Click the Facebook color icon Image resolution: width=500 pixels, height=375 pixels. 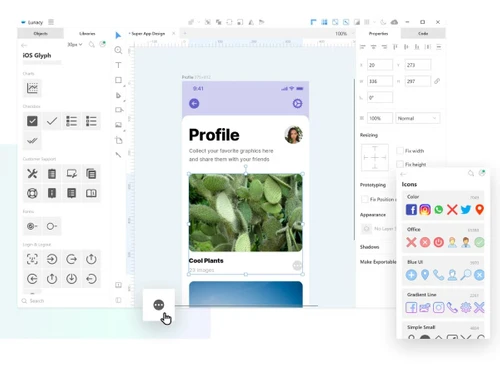411,210
